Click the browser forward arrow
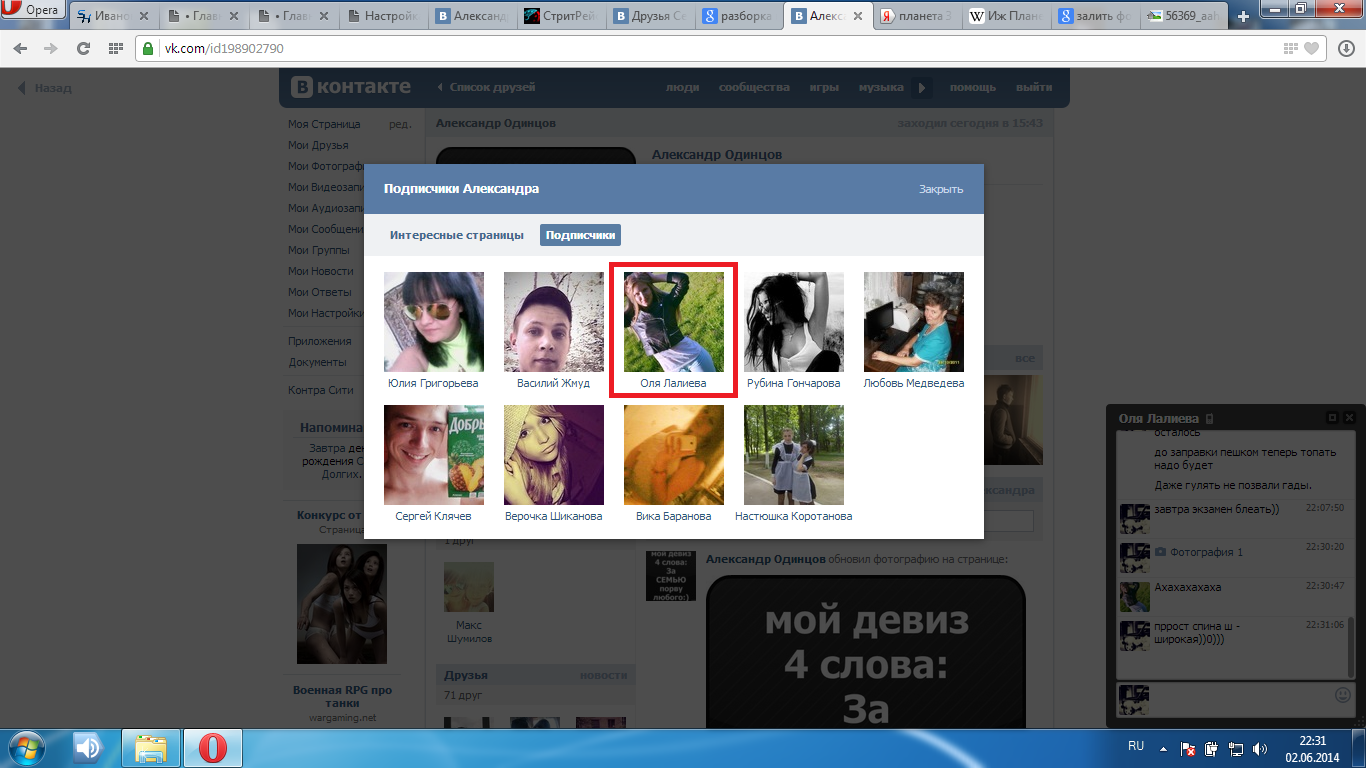 [x=52, y=48]
